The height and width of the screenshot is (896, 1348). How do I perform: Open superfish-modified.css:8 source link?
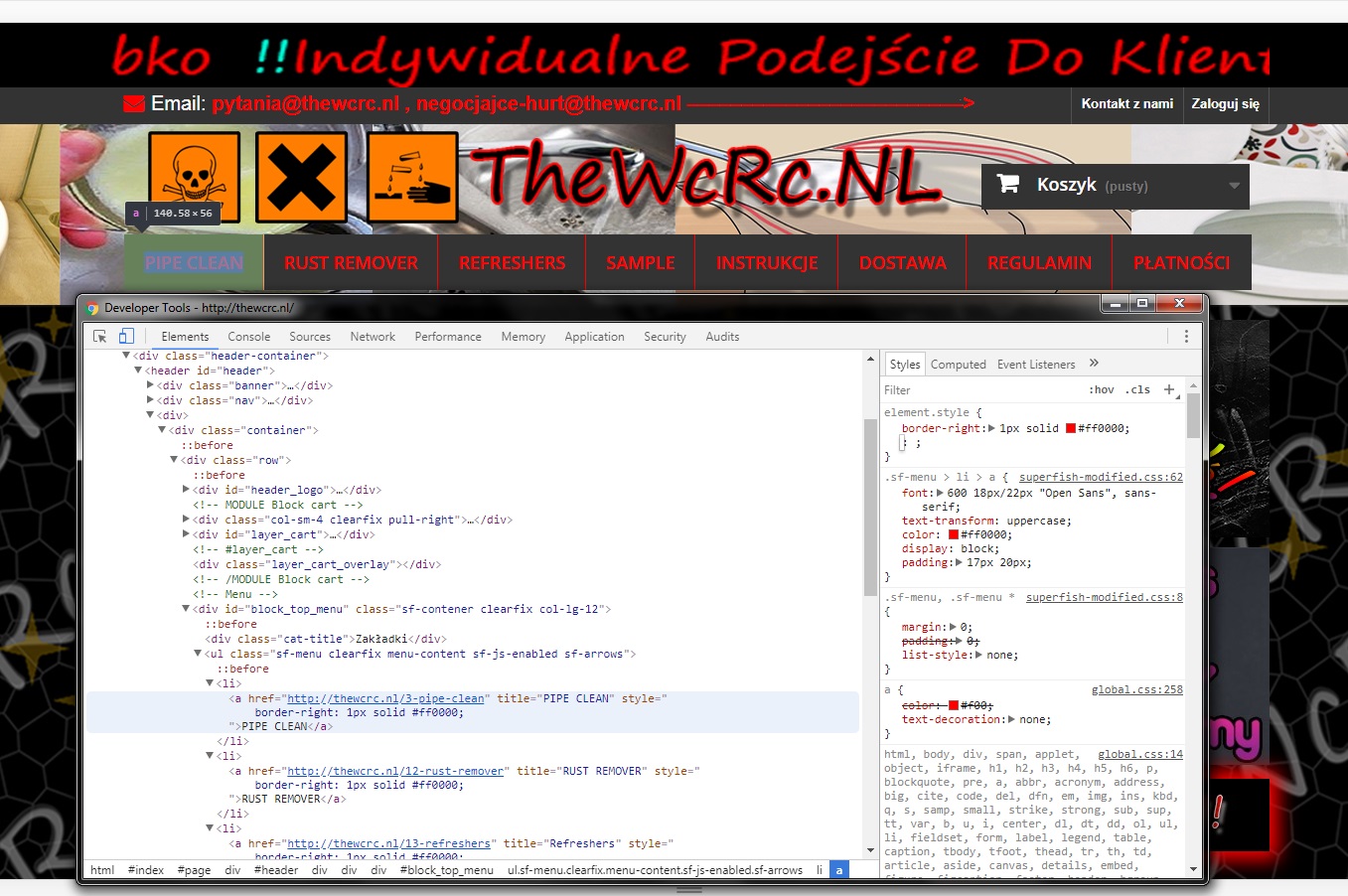point(1105,598)
